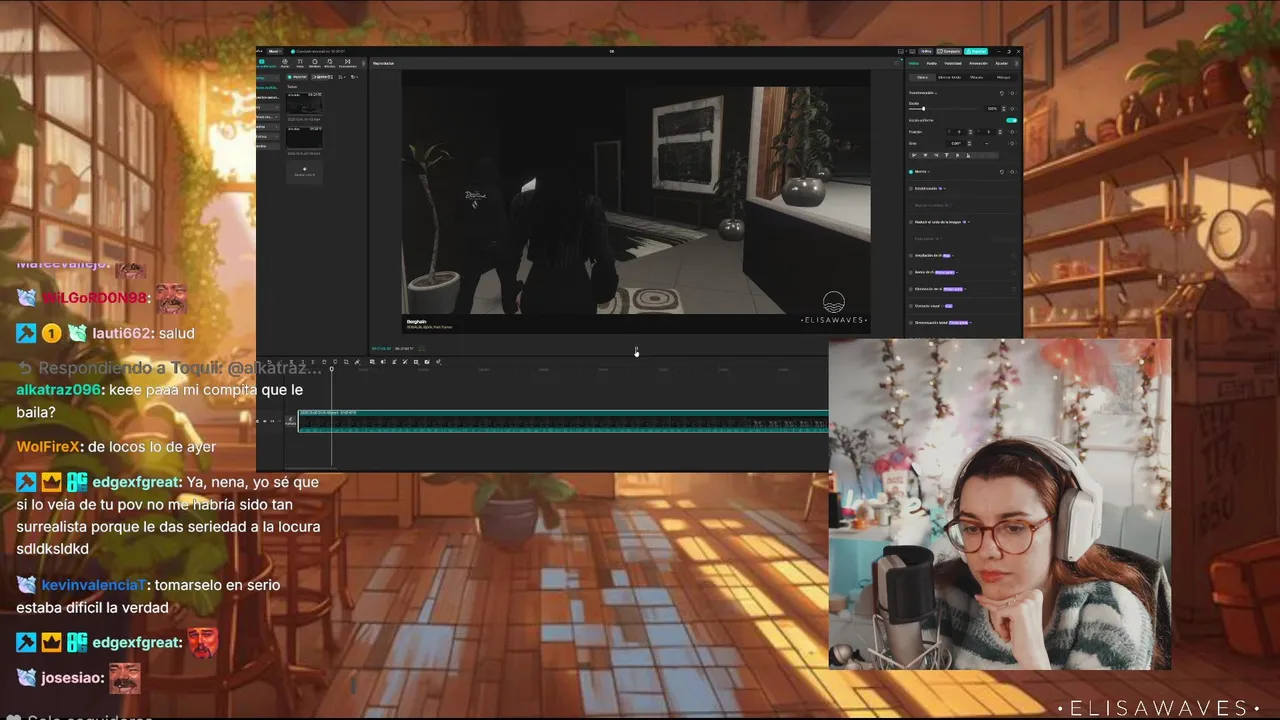This screenshot has width=1280, height=720.
Task: Select the Retoque sub-tab
Action: [x=1004, y=77]
